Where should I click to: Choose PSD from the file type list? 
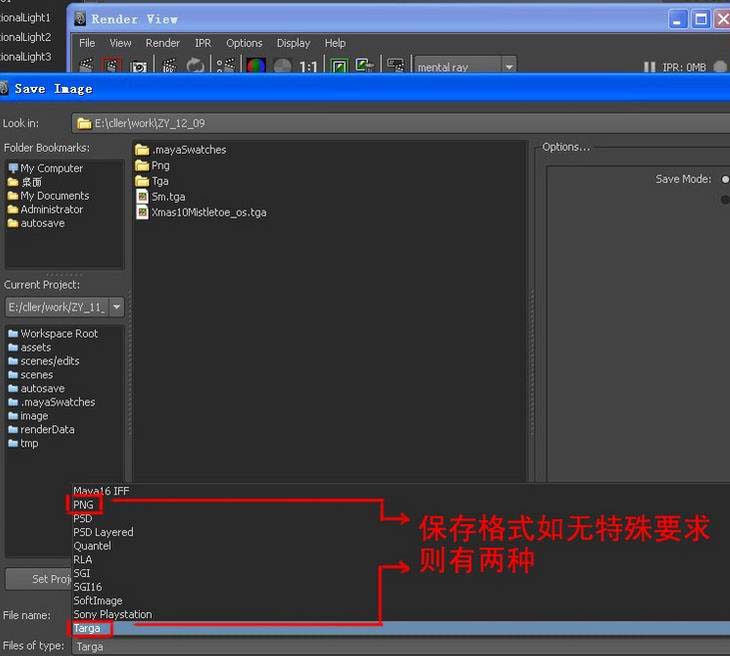coord(82,518)
